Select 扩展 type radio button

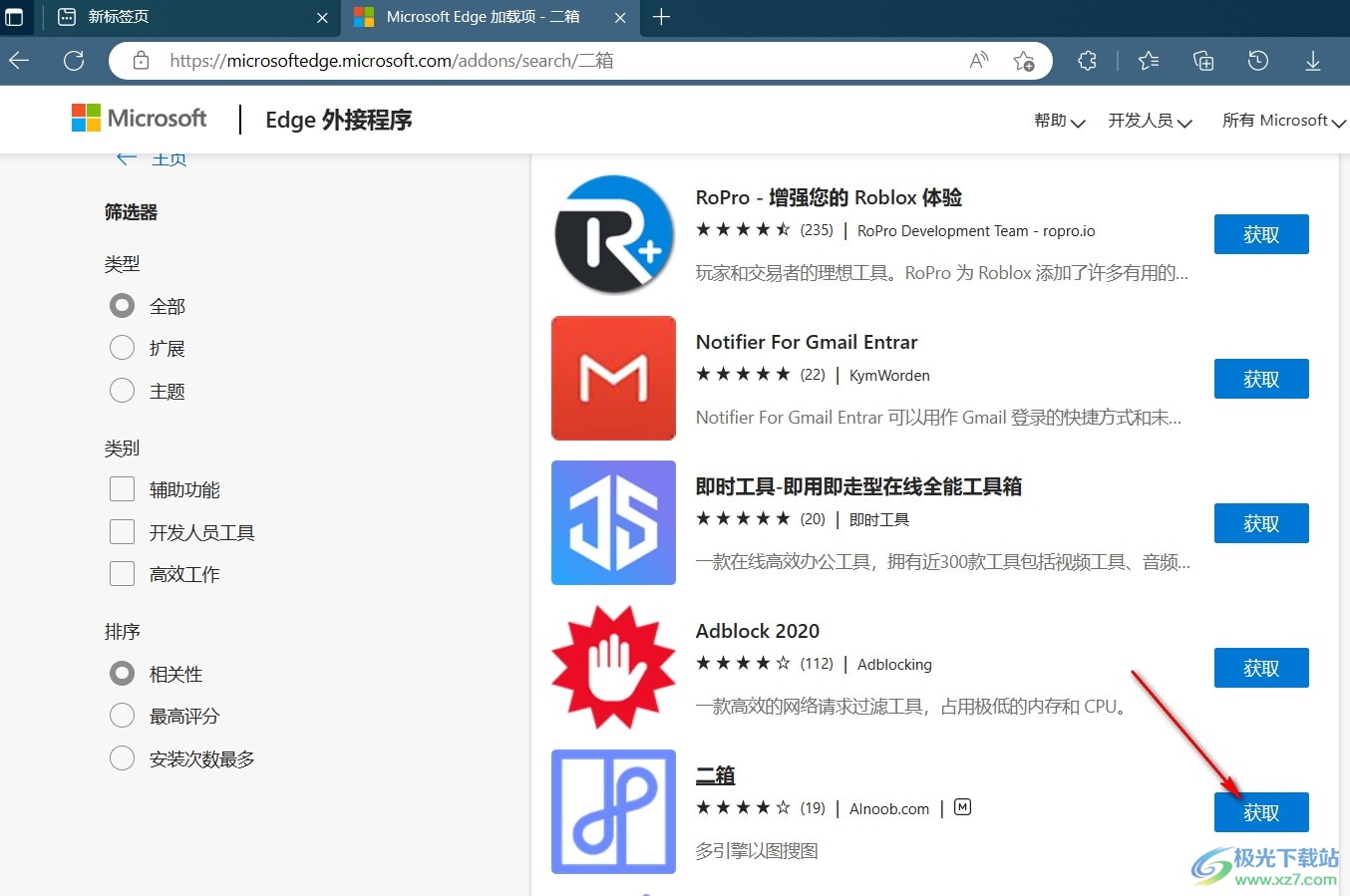122,348
